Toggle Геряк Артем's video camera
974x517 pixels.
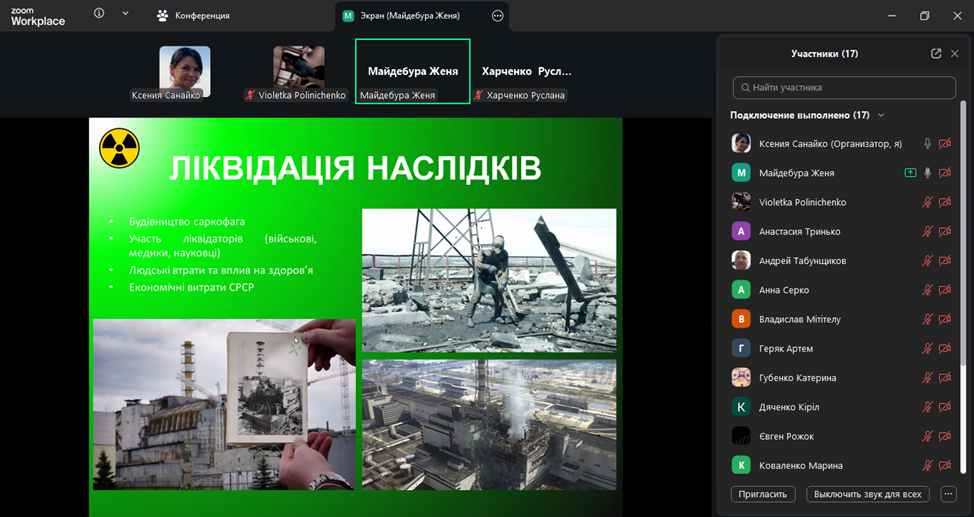coord(945,349)
